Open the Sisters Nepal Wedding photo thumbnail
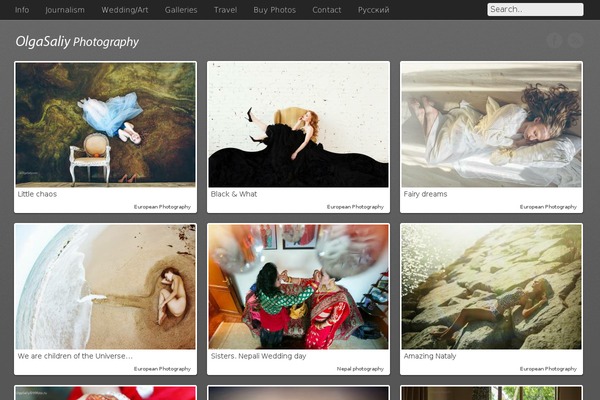Image resolution: width=600 pixels, height=400 pixels. point(298,287)
